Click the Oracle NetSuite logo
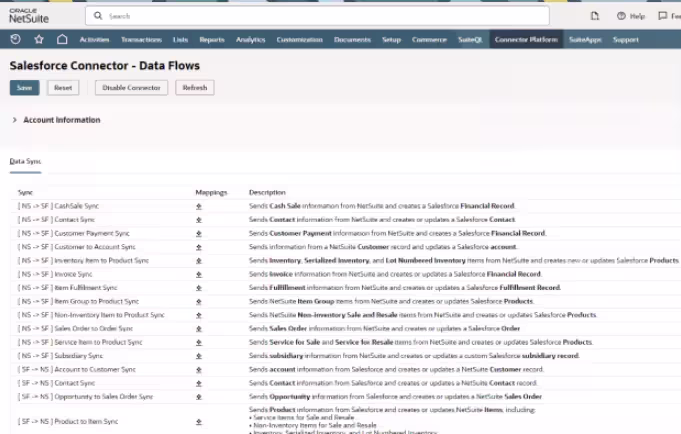The image size is (681, 434). coord(29,16)
